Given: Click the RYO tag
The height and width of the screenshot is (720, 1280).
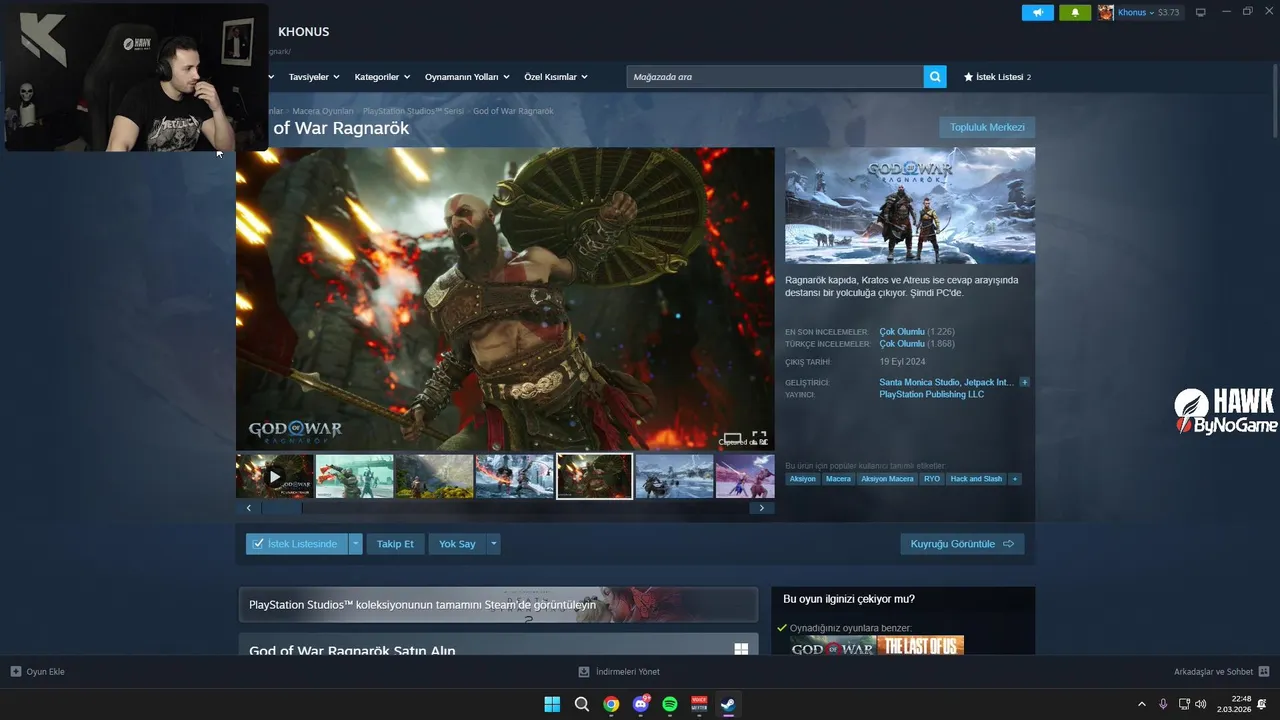Looking at the screenshot, I should pyautogui.click(x=932, y=479).
